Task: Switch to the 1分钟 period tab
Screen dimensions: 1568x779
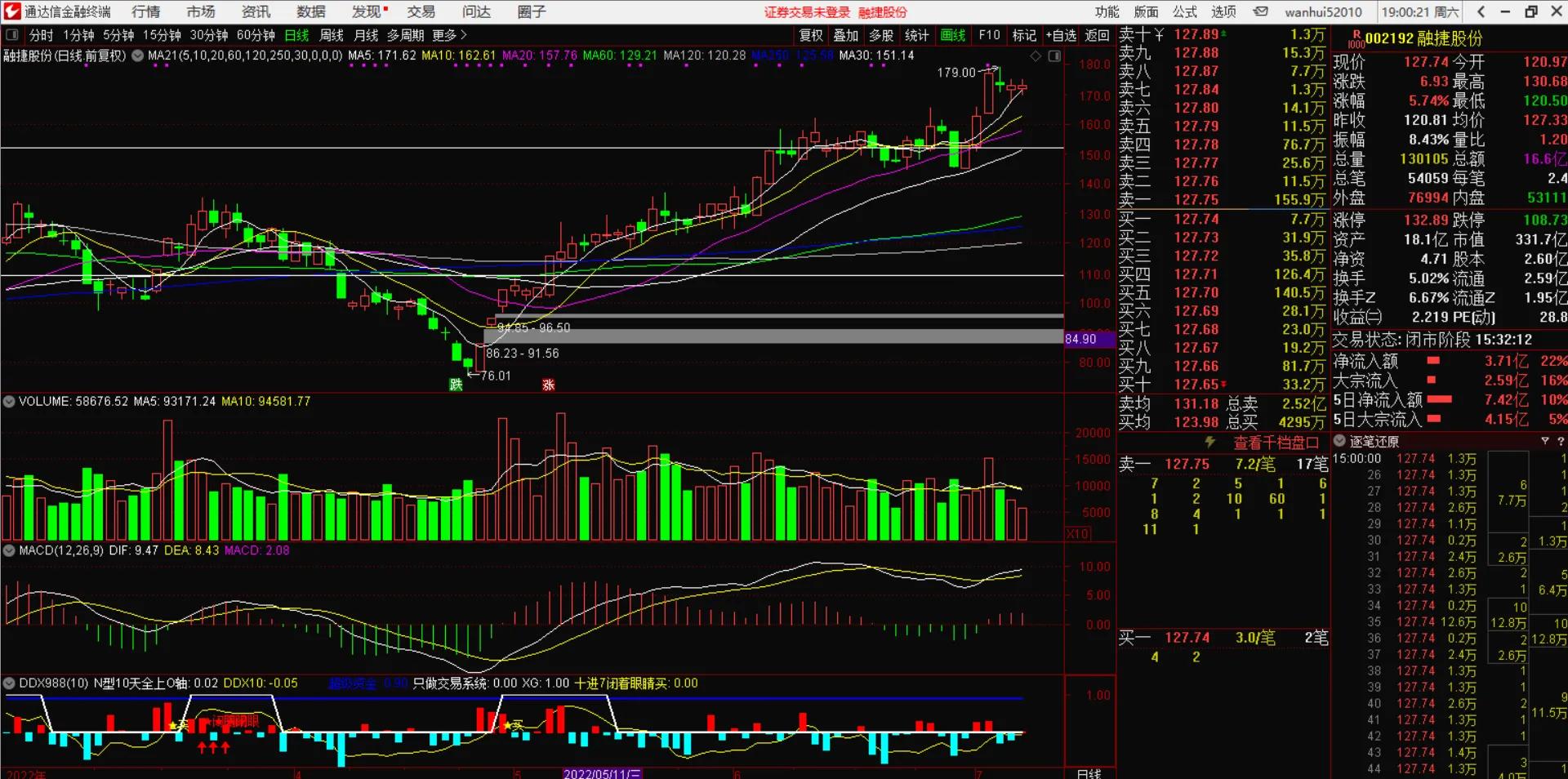Action: click(x=78, y=35)
